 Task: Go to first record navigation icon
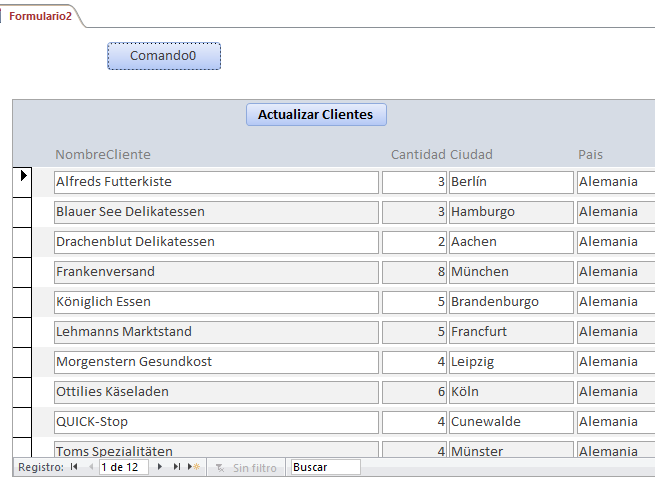coord(74,467)
